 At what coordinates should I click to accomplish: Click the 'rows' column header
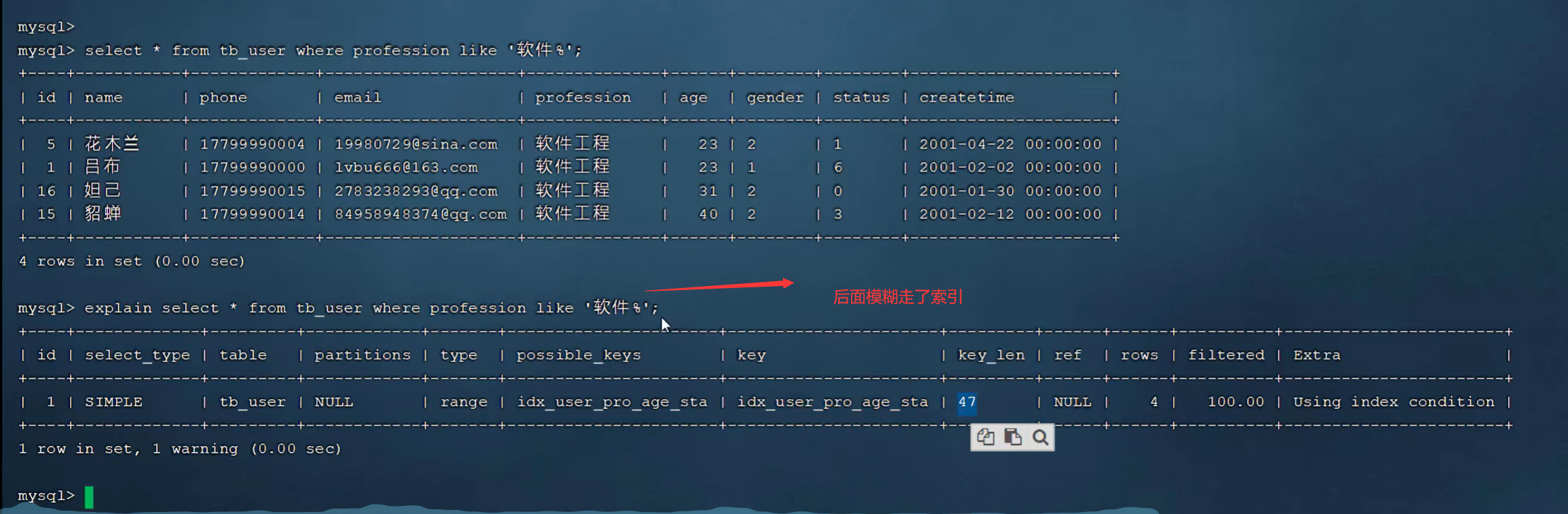click(x=1139, y=355)
